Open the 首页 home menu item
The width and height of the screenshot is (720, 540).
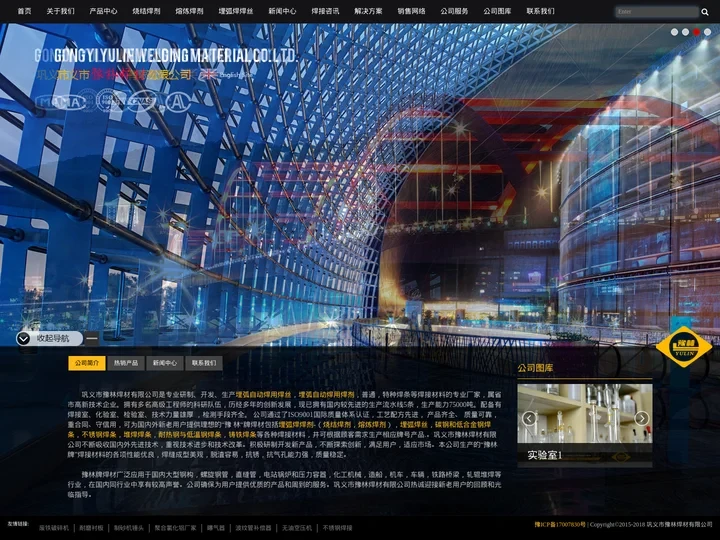click(x=24, y=11)
